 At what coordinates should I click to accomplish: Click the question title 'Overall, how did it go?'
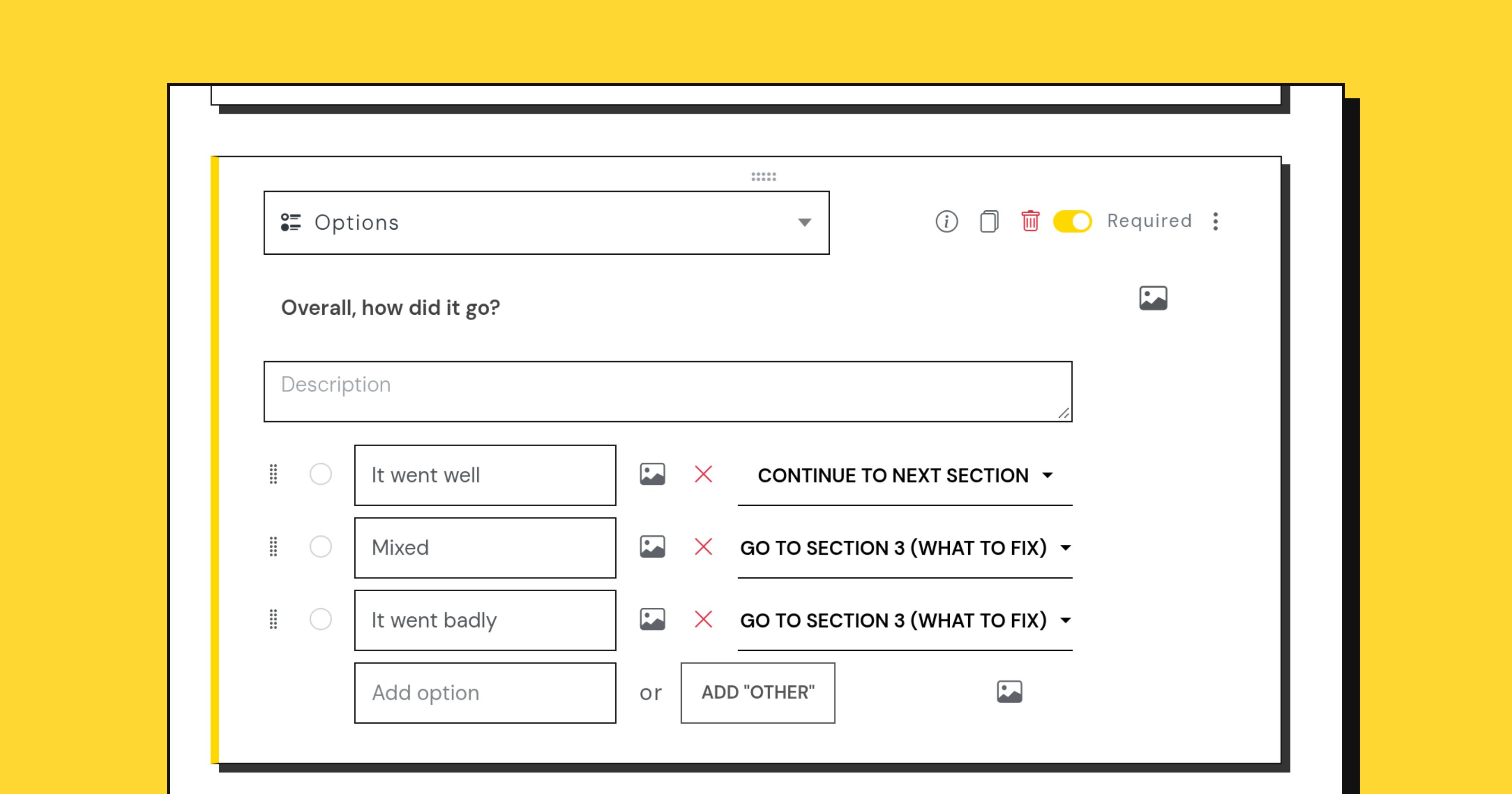(x=390, y=308)
